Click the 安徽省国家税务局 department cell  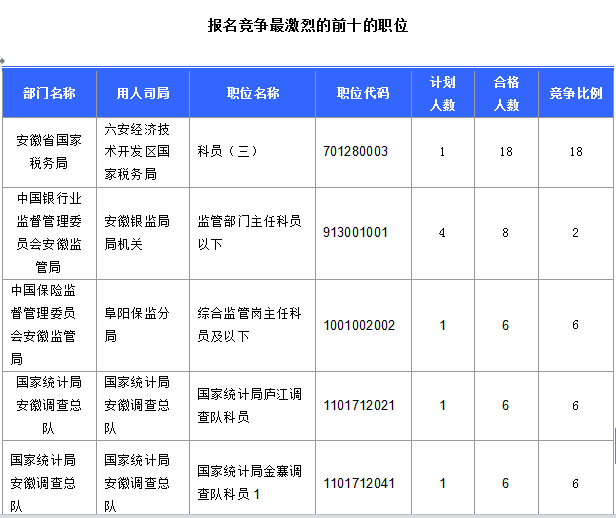click(49, 151)
